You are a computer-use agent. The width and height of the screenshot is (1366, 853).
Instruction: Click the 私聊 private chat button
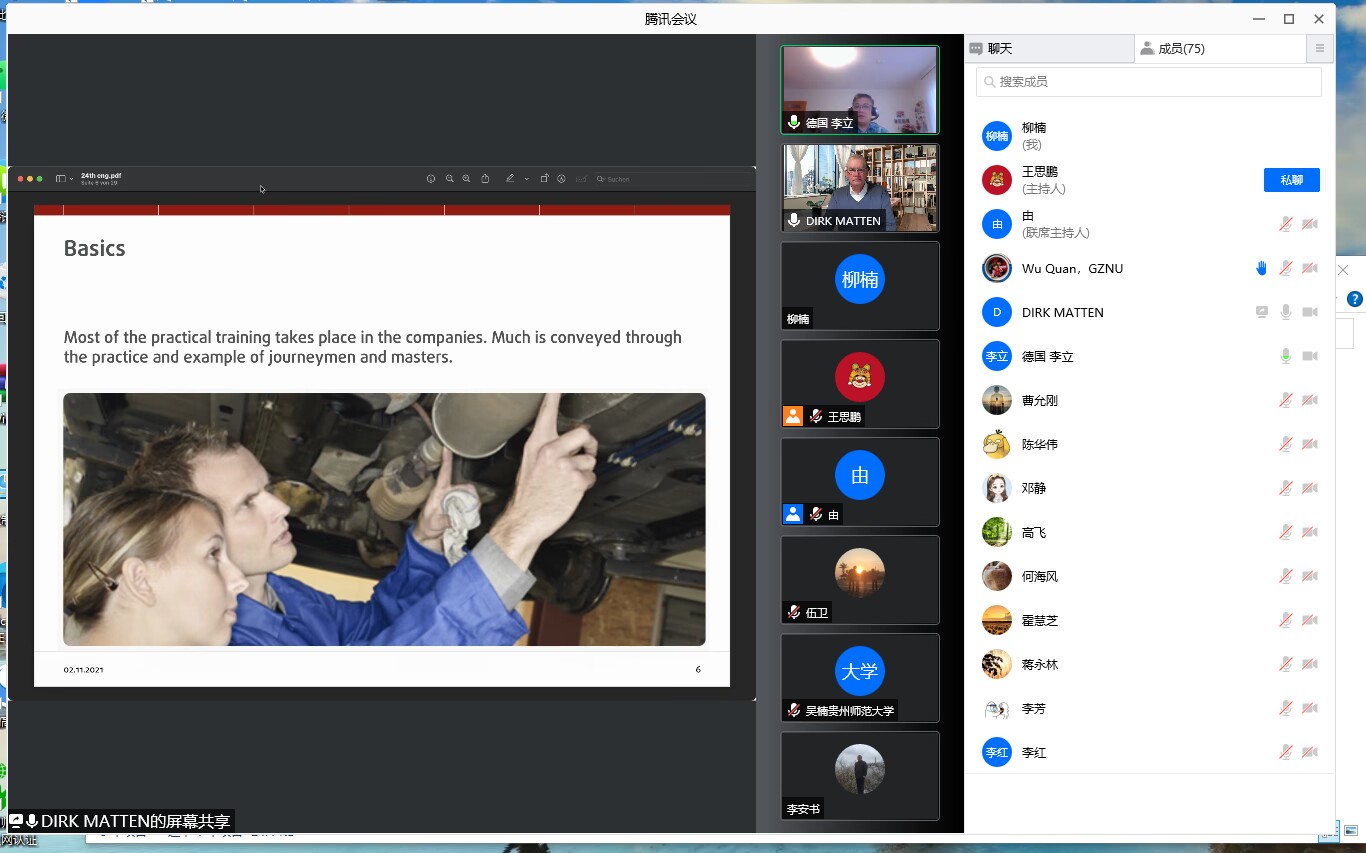pos(1291,180)
